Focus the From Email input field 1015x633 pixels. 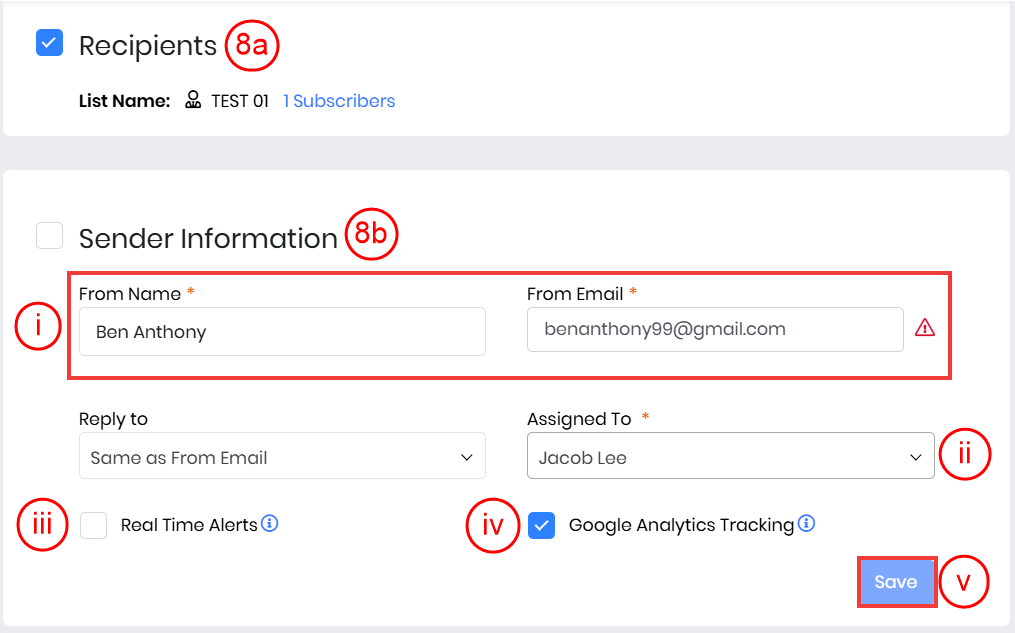pyautogui.click(x=715, y=329)
